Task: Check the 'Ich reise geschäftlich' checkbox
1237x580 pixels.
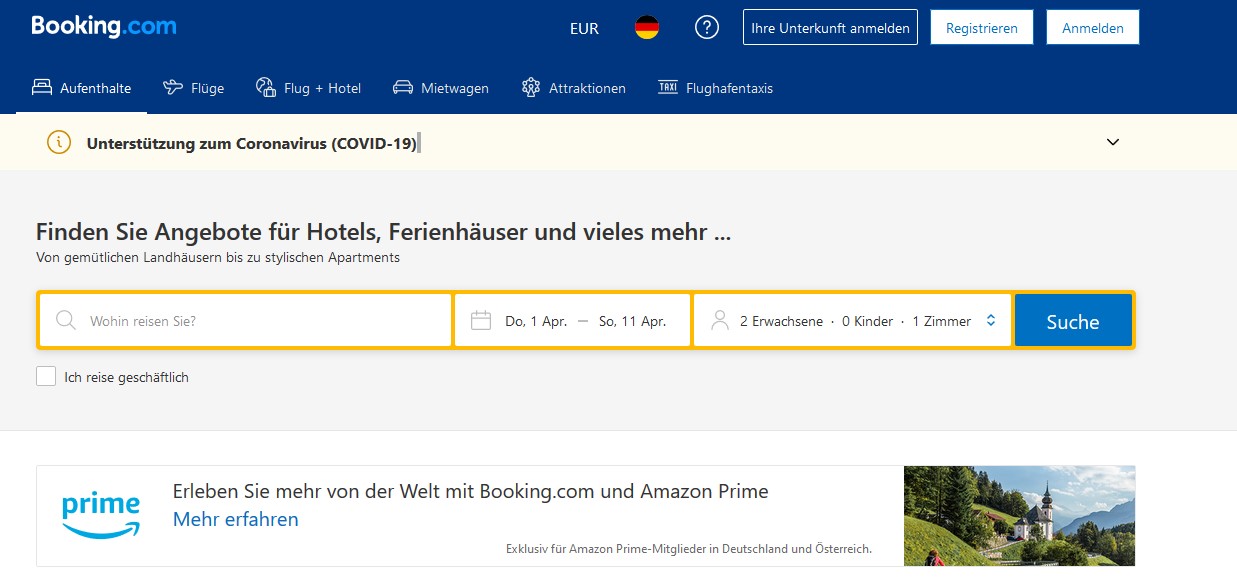Action: pyautogui.click(x=46, y=377)
